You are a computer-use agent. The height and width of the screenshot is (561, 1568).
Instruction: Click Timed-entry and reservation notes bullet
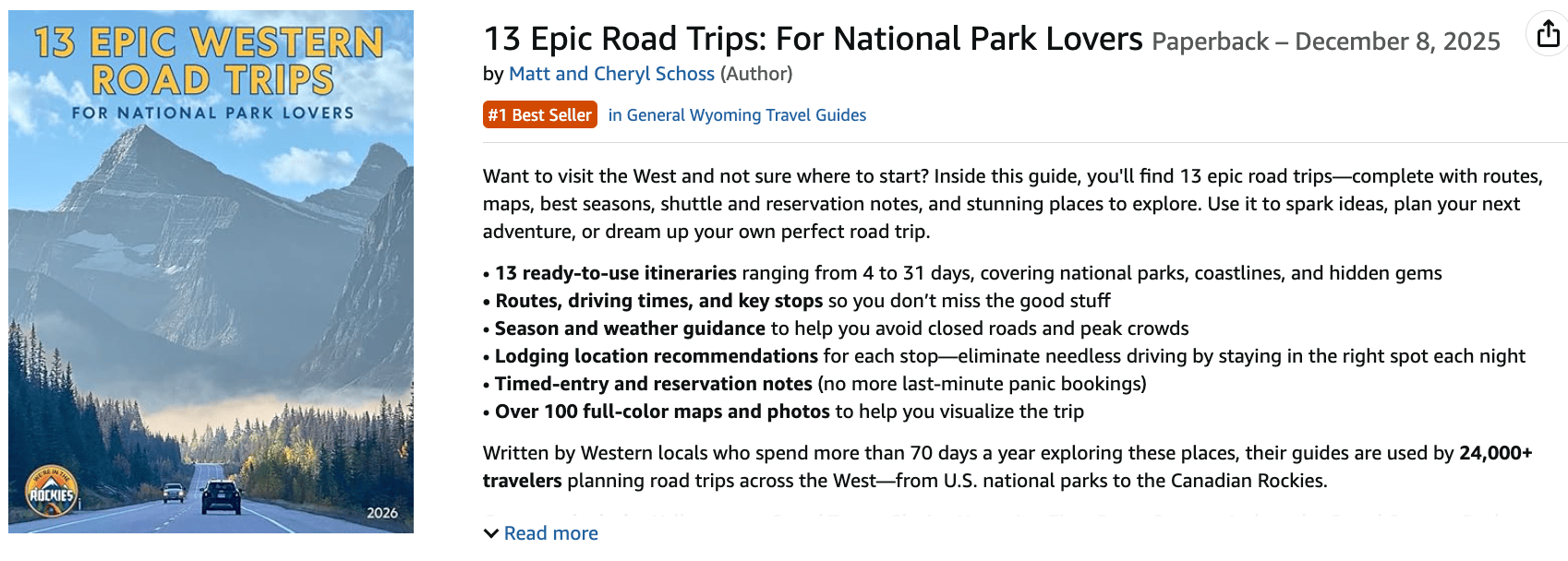653,384
